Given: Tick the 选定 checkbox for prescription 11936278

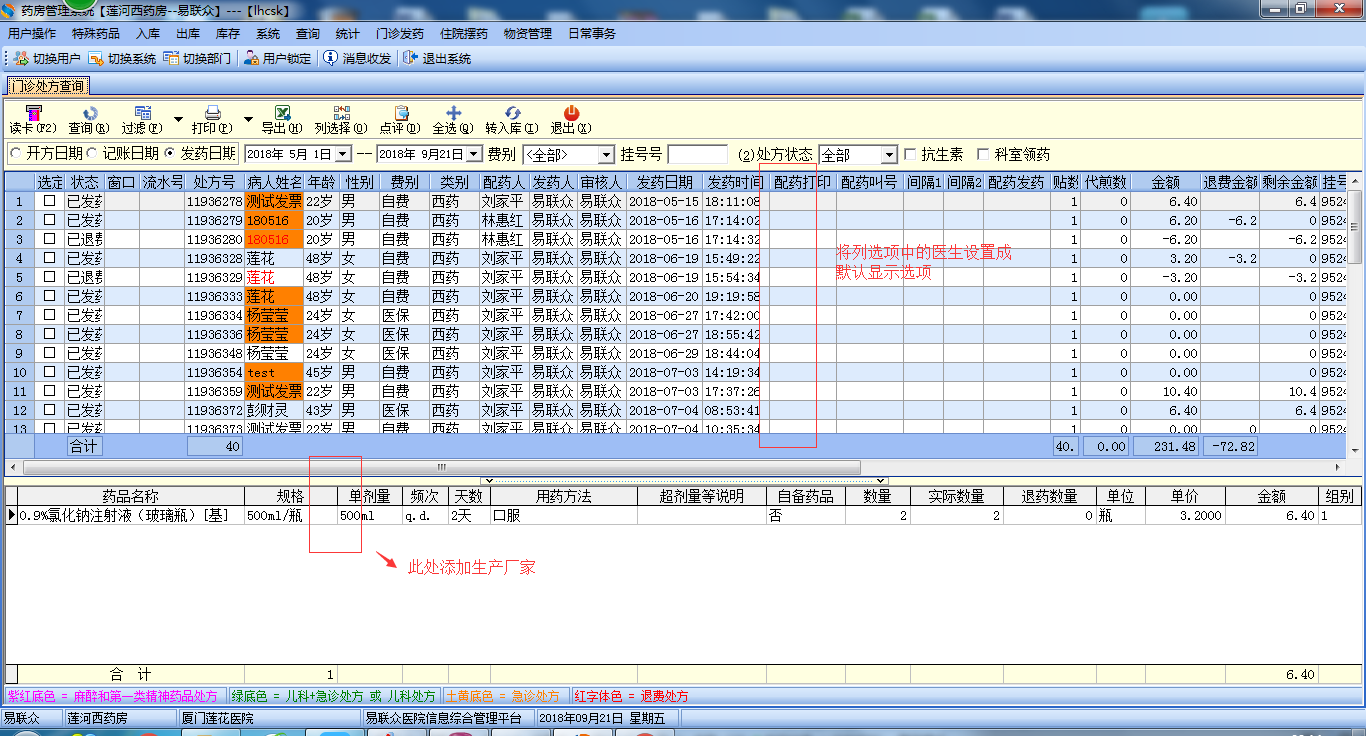Looking at the screenshot, I should click(x=50, y=201).
